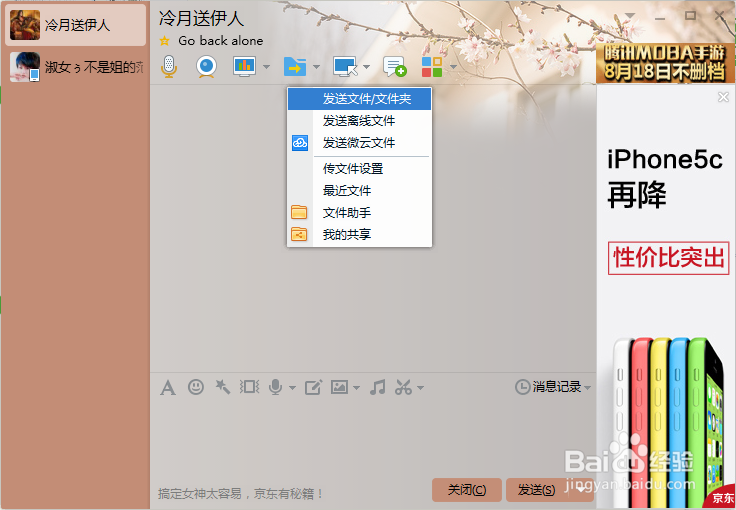Image resolution: width=736 pixels, height=510 pixels.
Task: Click the 冷月送伊人 avatar in sidebar
Action: 25,25
